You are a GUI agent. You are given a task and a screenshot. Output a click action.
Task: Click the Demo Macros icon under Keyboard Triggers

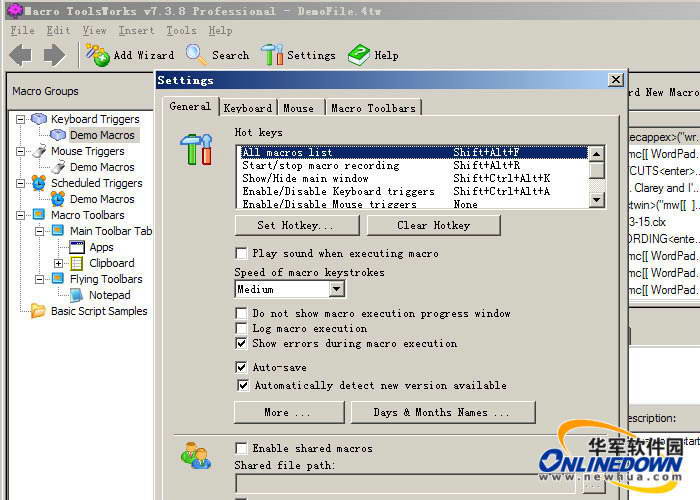(58, 135)
